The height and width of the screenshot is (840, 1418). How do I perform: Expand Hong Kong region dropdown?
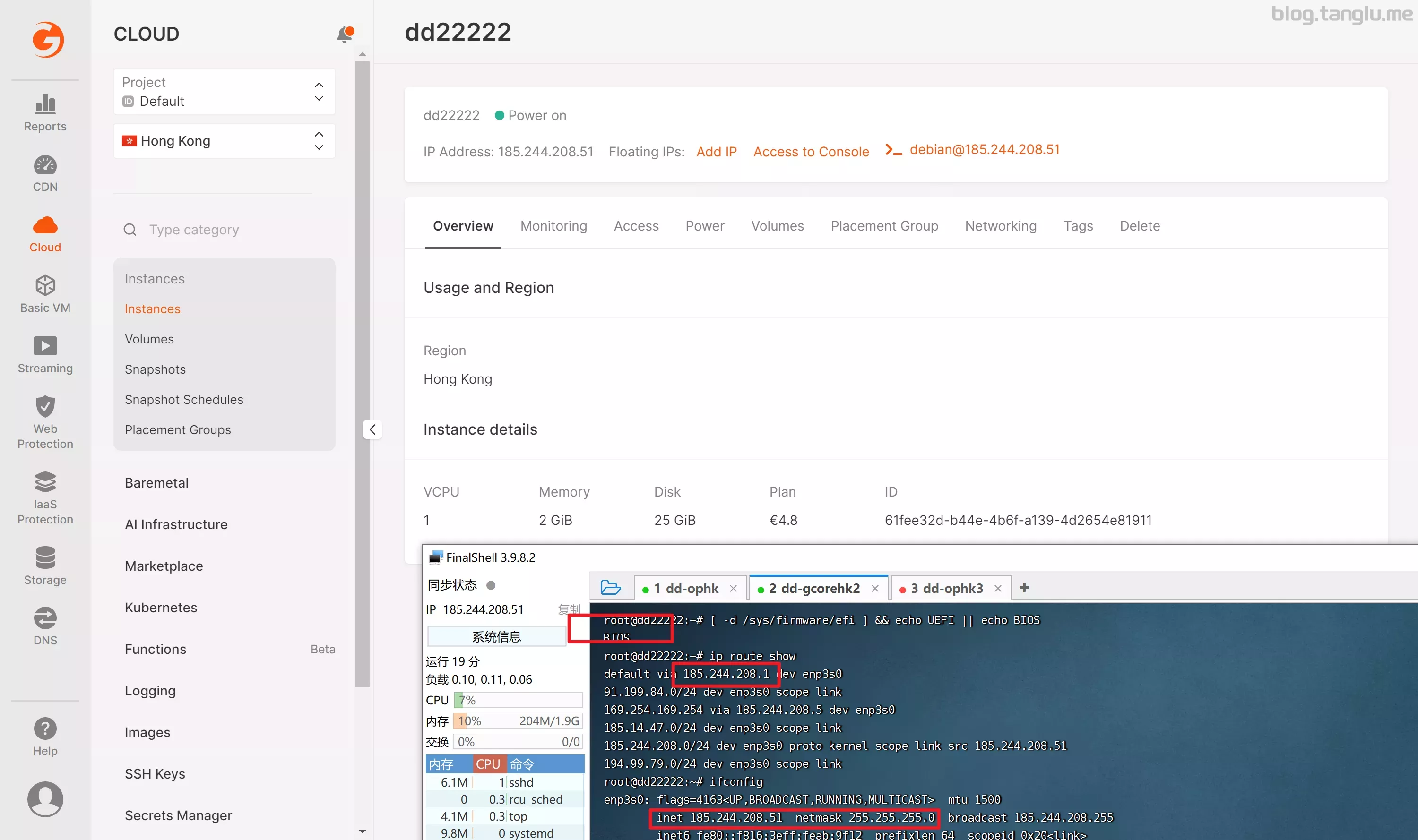319,141
